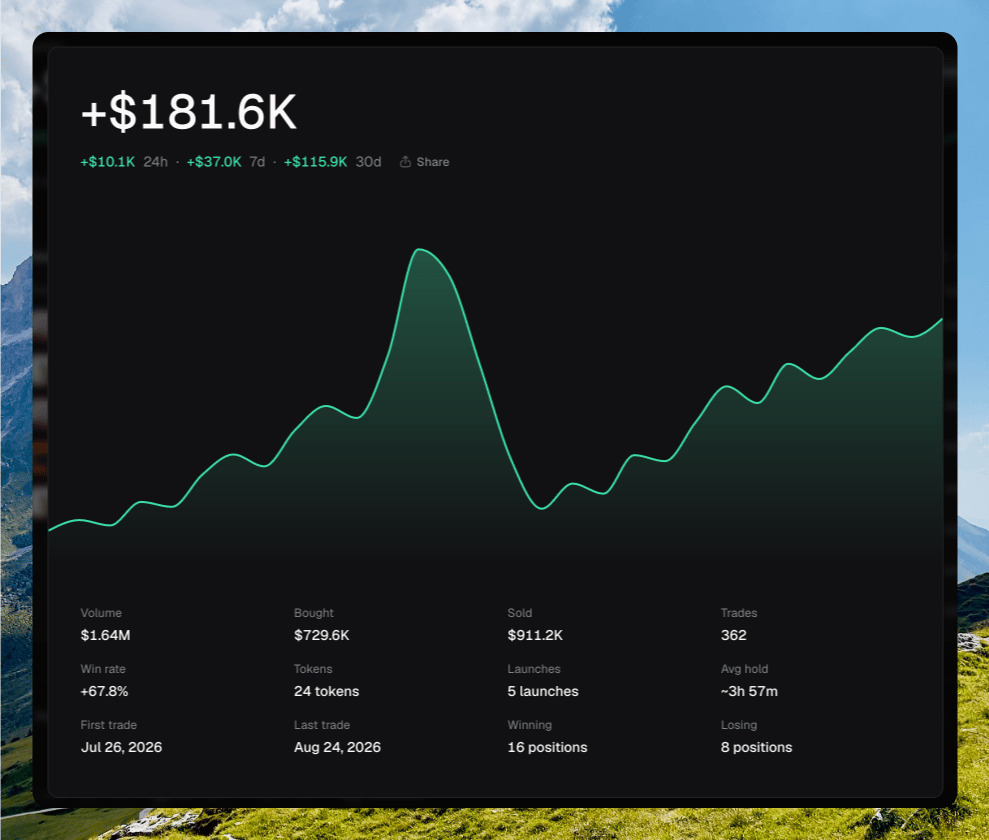Select the Aug 24, 2026 date
This screenshot has height=840, width=989.
337,747
